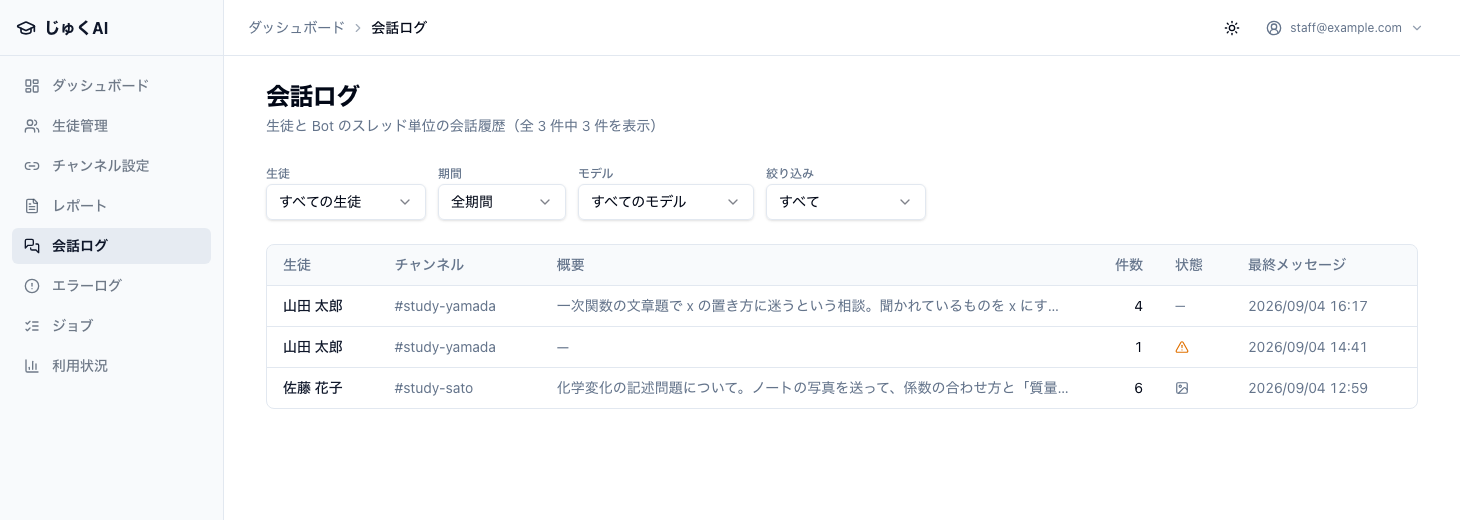This screenshot has height=520, width=1460.
Task: Click #study-yamada in the 16:17 row
Action: pyautogui.click(x=445, y=306)
